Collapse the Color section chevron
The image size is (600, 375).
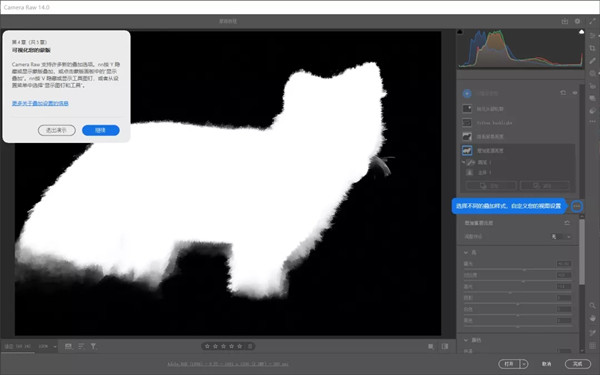[x=466, y=340]
